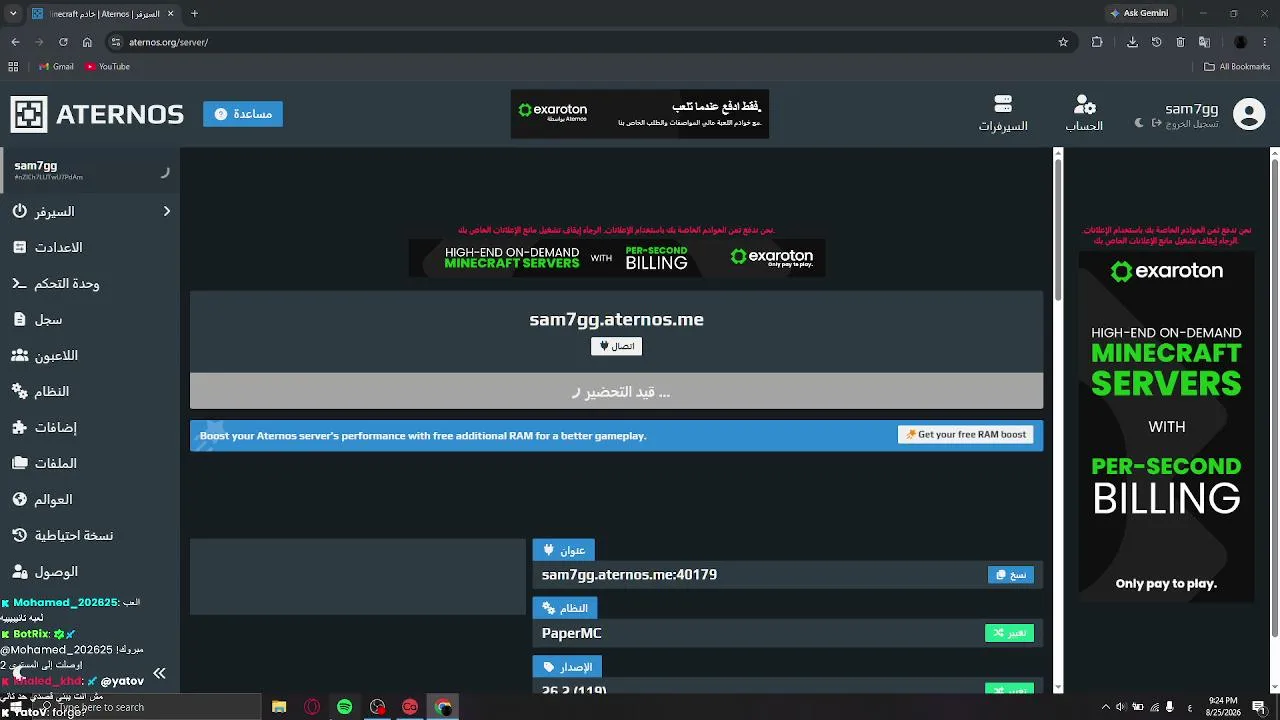Expand the السيرفر sidebar chevron

(167, 211)
